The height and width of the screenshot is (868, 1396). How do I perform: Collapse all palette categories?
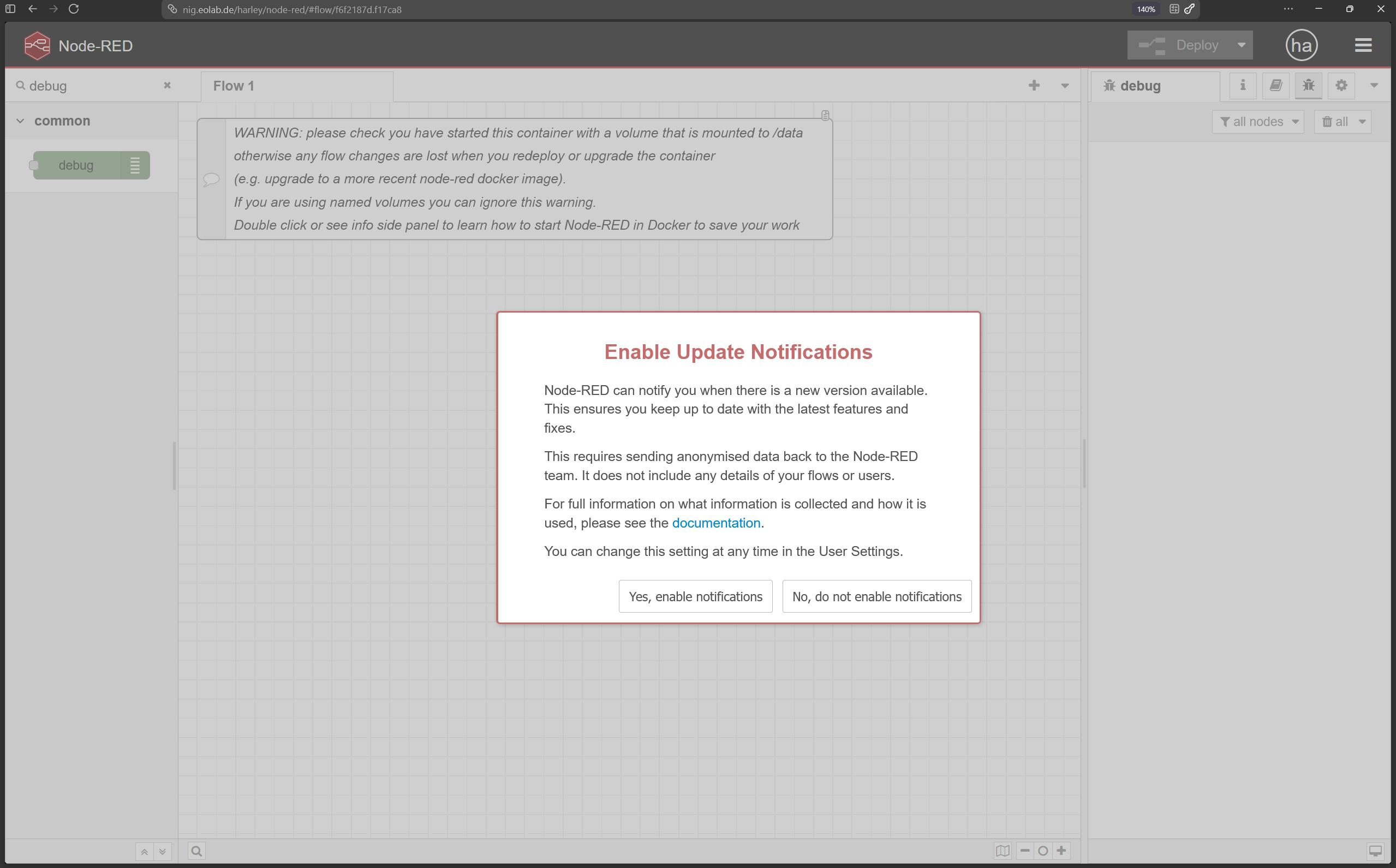[x=144, y=851]
